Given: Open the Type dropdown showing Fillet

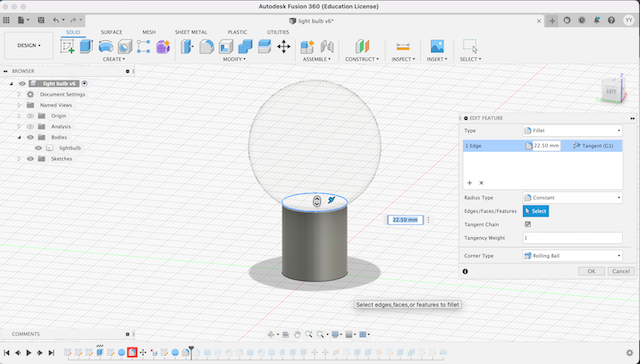Looking at the screenshot, I should (572, 131).
